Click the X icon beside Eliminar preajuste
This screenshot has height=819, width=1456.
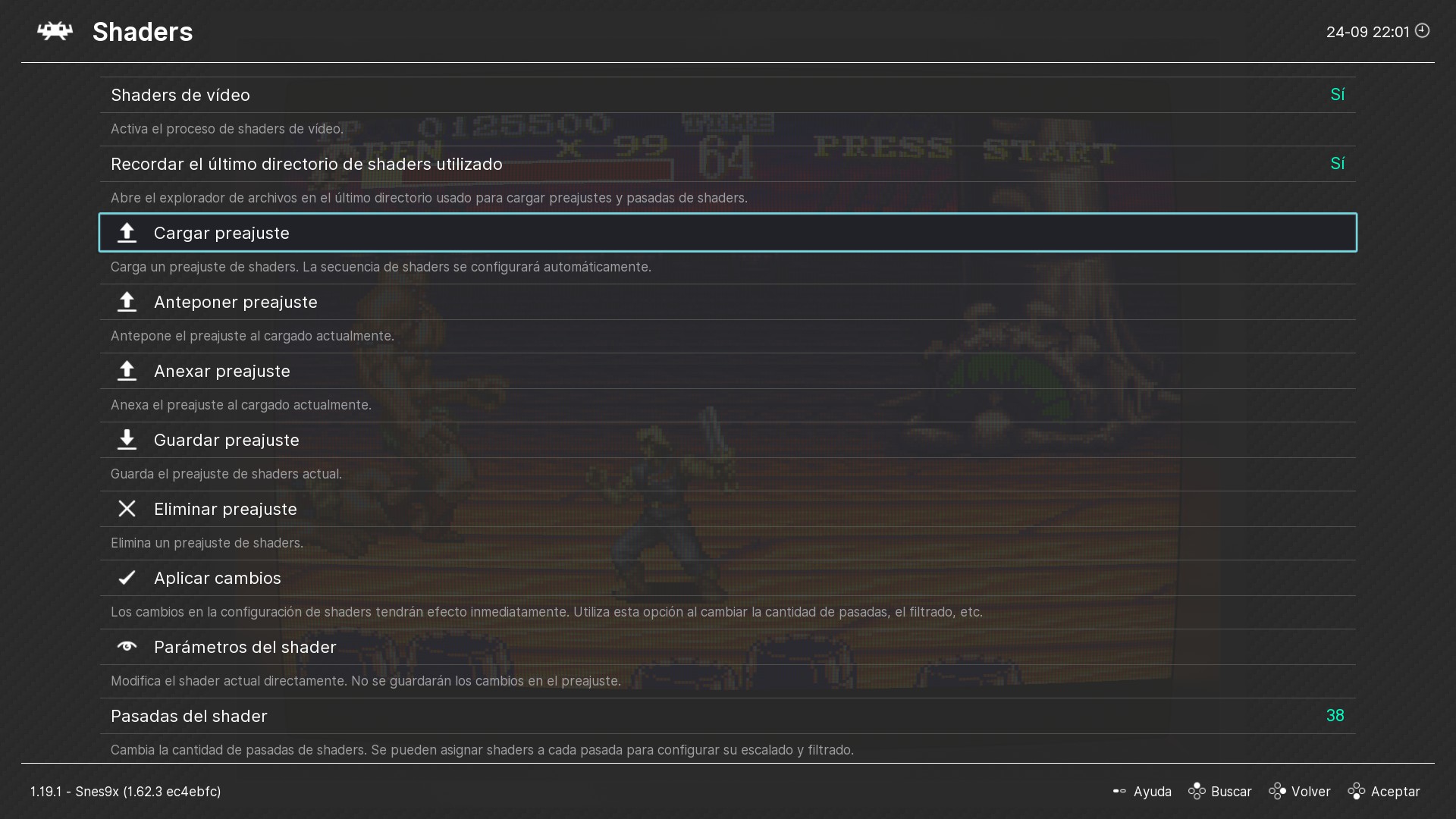pyautogui.click(x=127, y=509)
